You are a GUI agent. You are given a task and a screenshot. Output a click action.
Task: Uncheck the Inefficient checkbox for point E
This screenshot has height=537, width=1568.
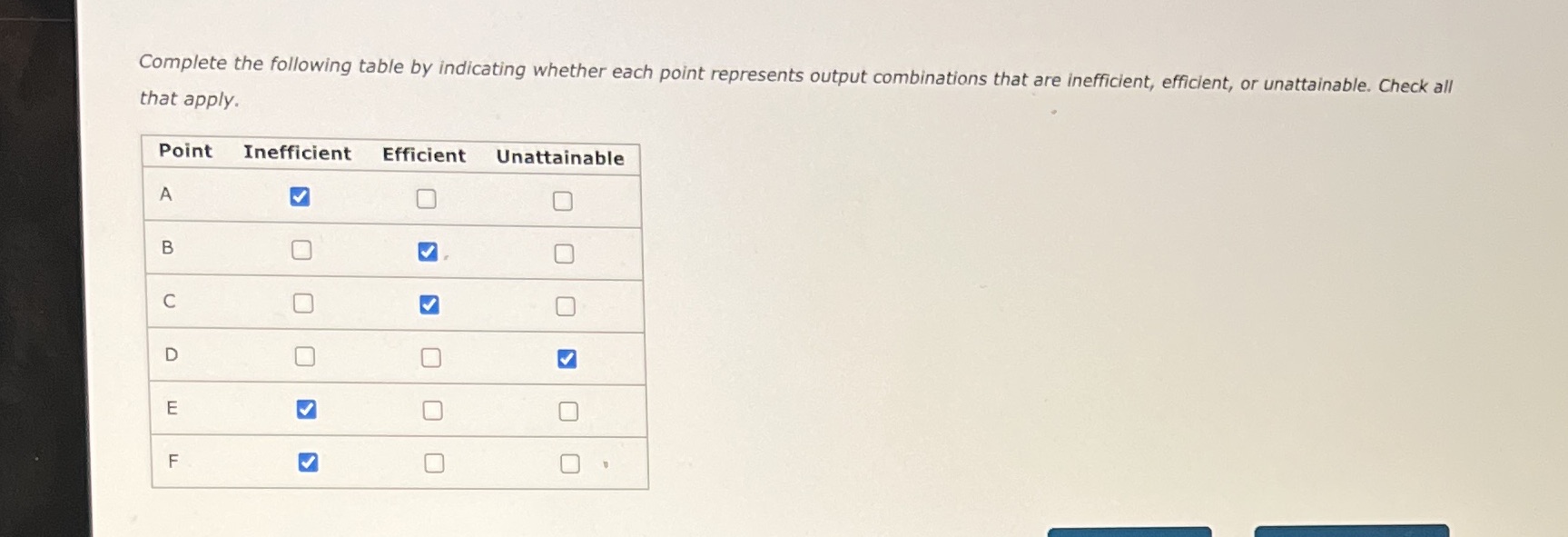click(307, 409)
